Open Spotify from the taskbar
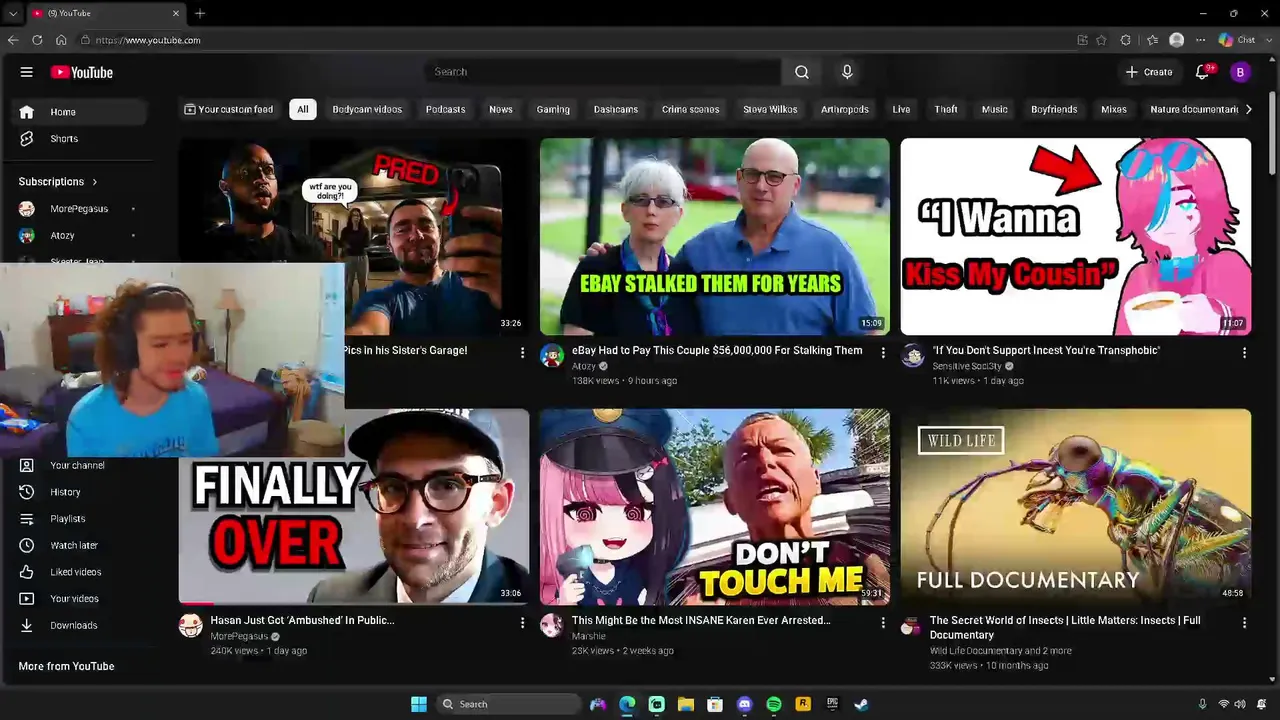The width and height of the screenshot is (1280, 720). pyautogui.click(x=774, y=704)
